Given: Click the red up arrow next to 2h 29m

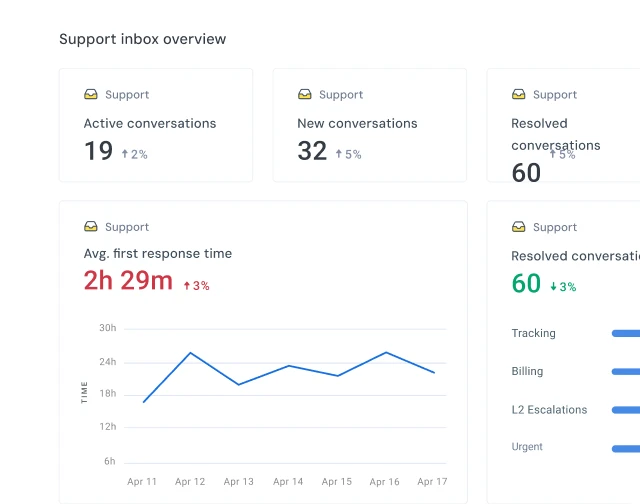Looking at the screenshot, I should [186, 286].
